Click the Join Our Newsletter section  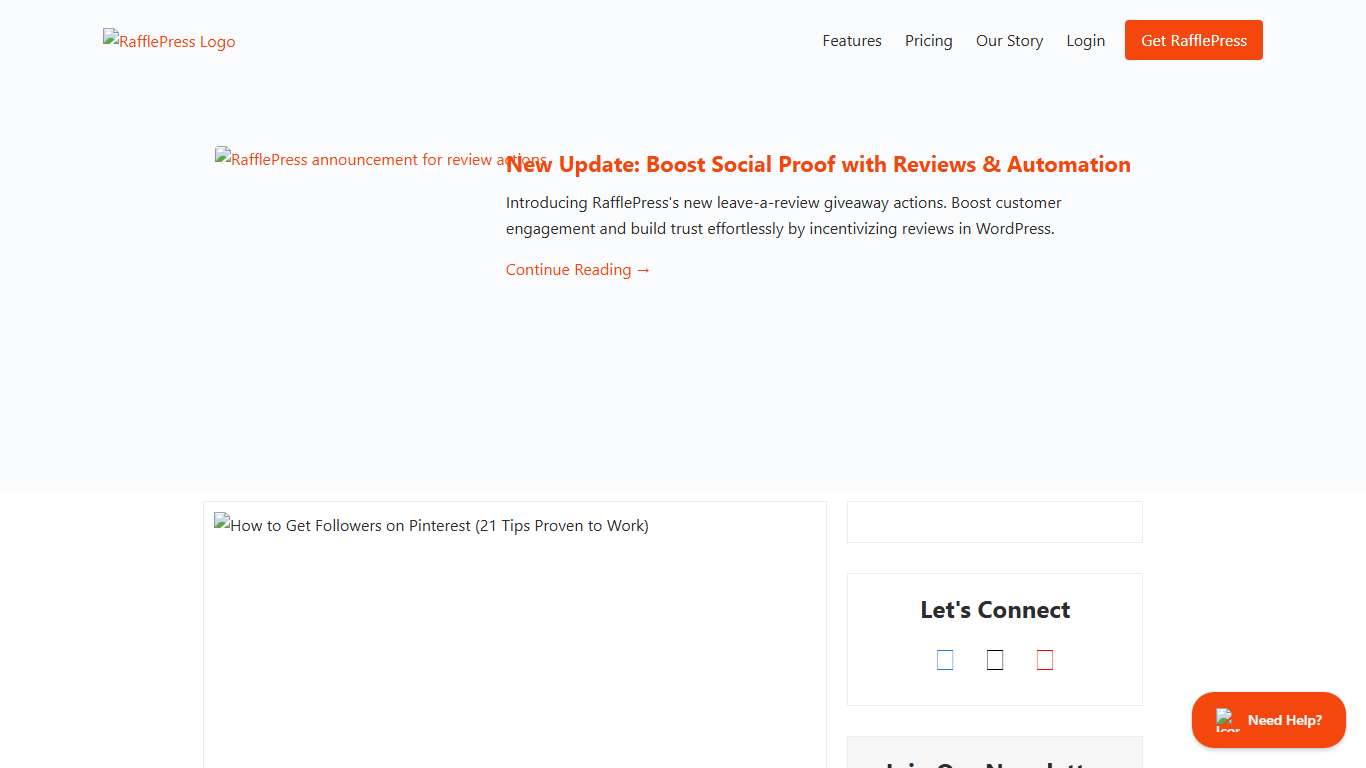tap(994, 762)
